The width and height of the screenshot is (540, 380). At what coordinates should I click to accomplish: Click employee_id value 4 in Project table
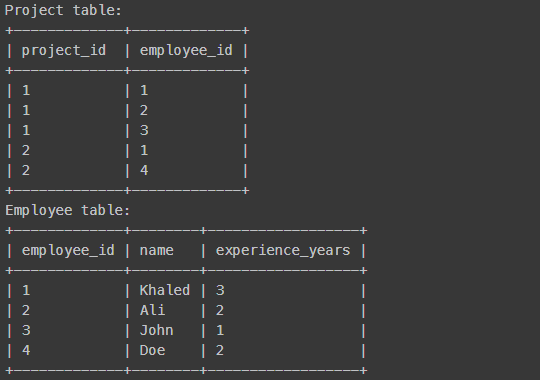[x=144, y=170]
